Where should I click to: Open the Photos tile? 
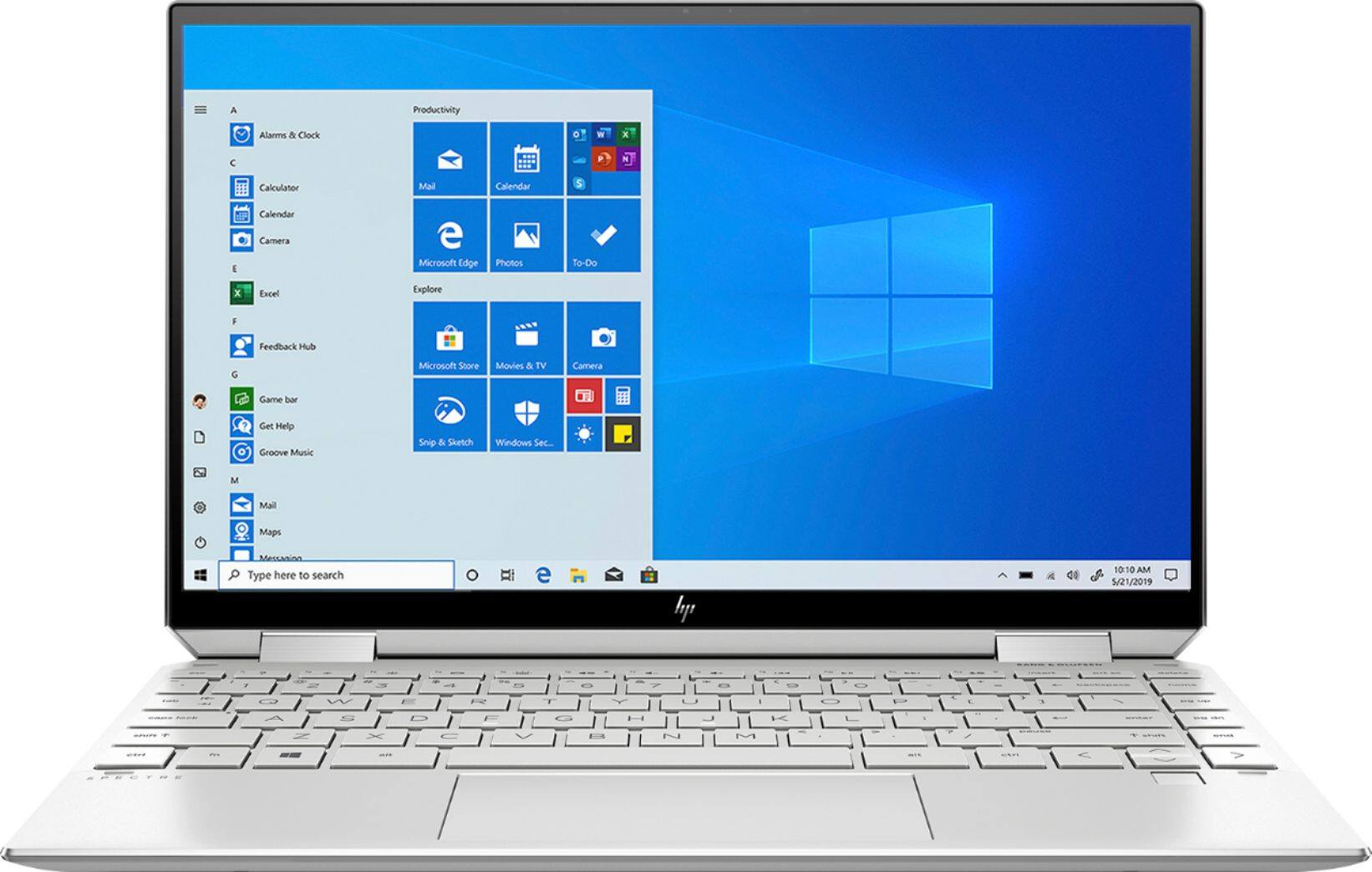(526, 235)
